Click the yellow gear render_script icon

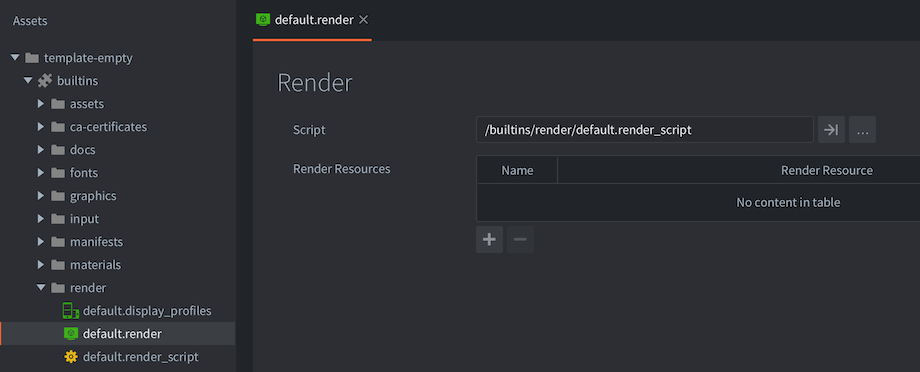70,357
